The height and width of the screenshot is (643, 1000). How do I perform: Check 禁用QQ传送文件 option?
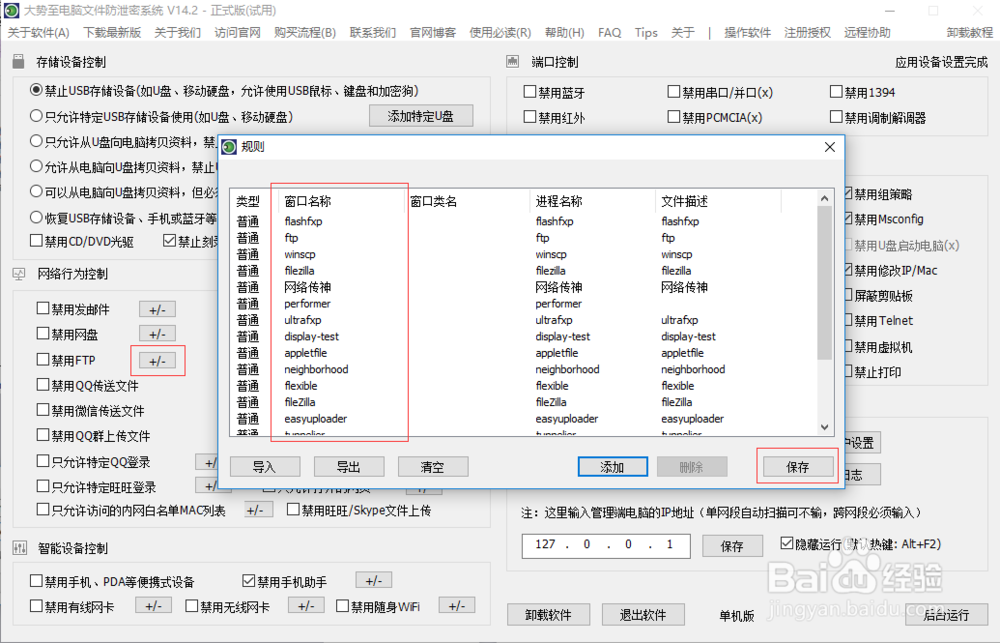point(43,385)
